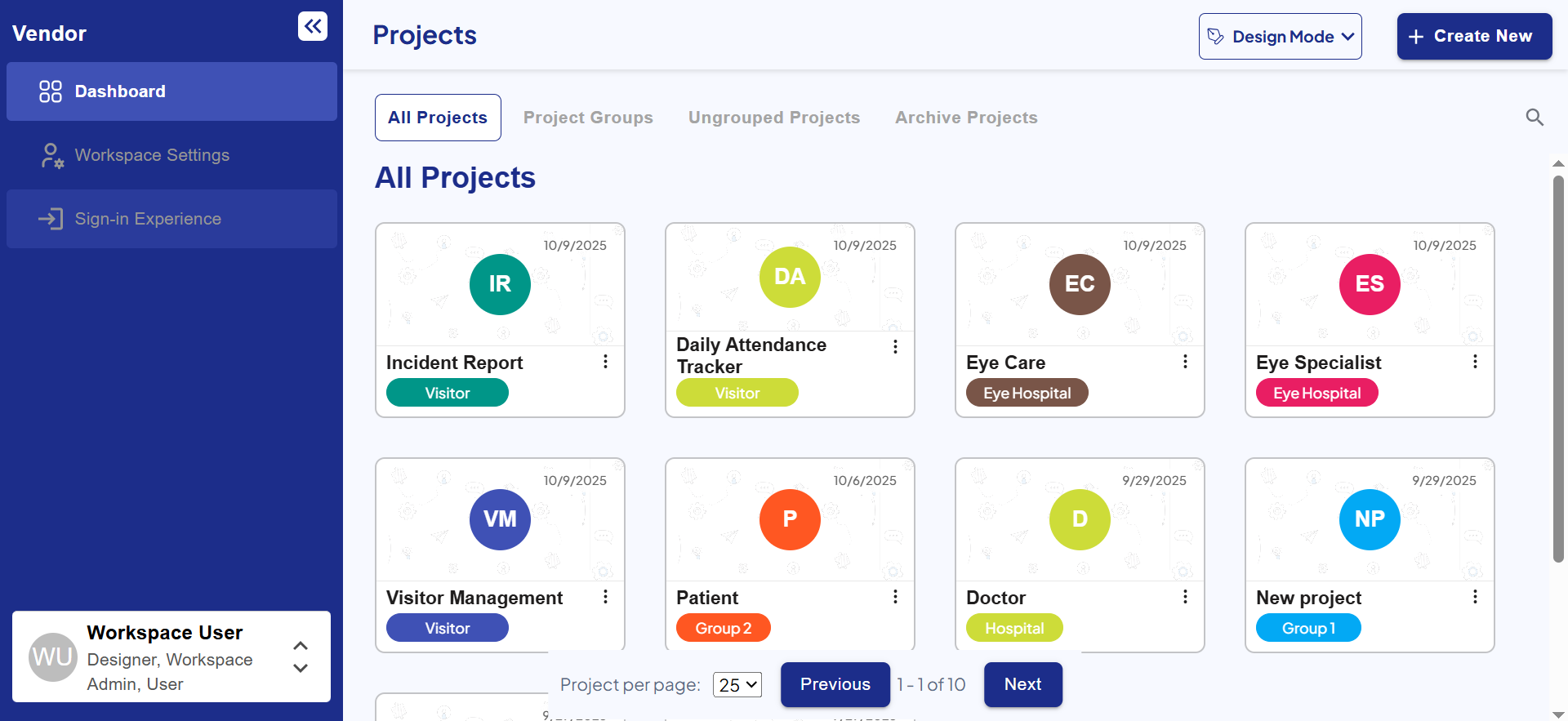Switch to the Project Groups tab
Viewport: 1568px width, 721px height.
tap(588, 118)
